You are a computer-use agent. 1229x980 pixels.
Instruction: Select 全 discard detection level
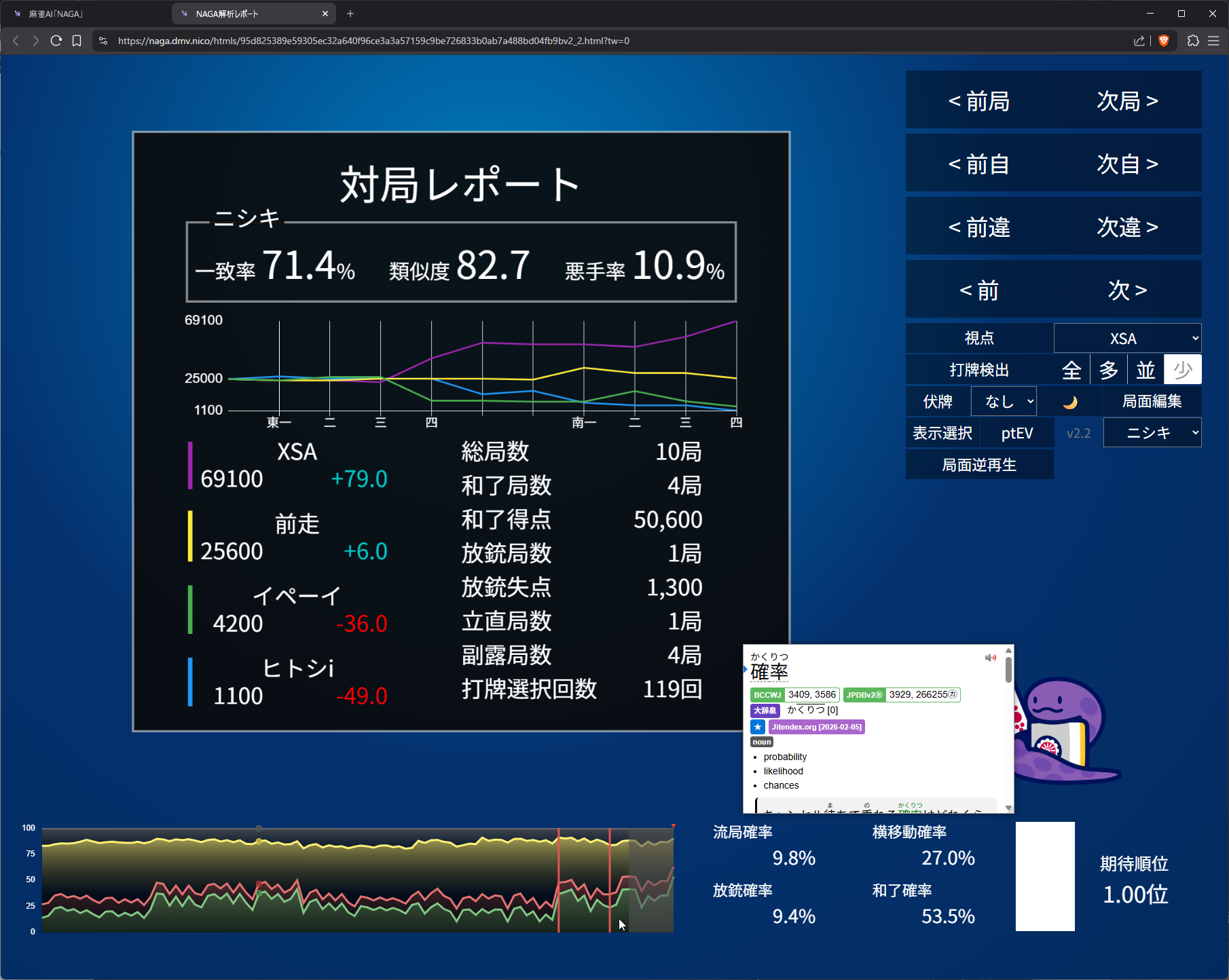click(1071, 370)
